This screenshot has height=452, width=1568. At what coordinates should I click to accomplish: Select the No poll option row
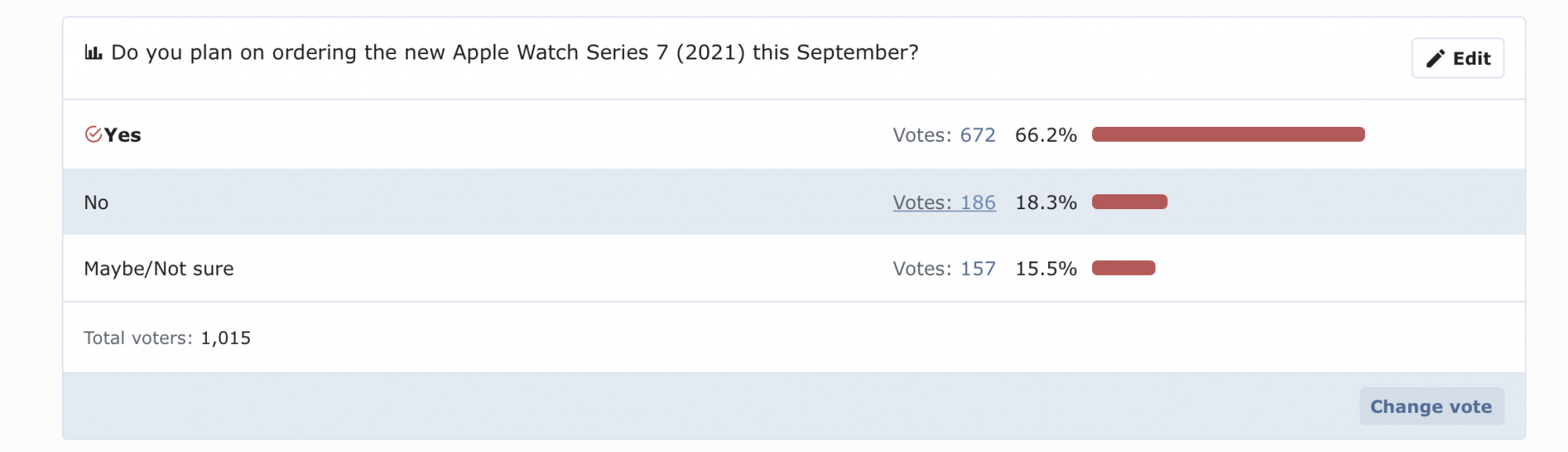click(793, 202)
